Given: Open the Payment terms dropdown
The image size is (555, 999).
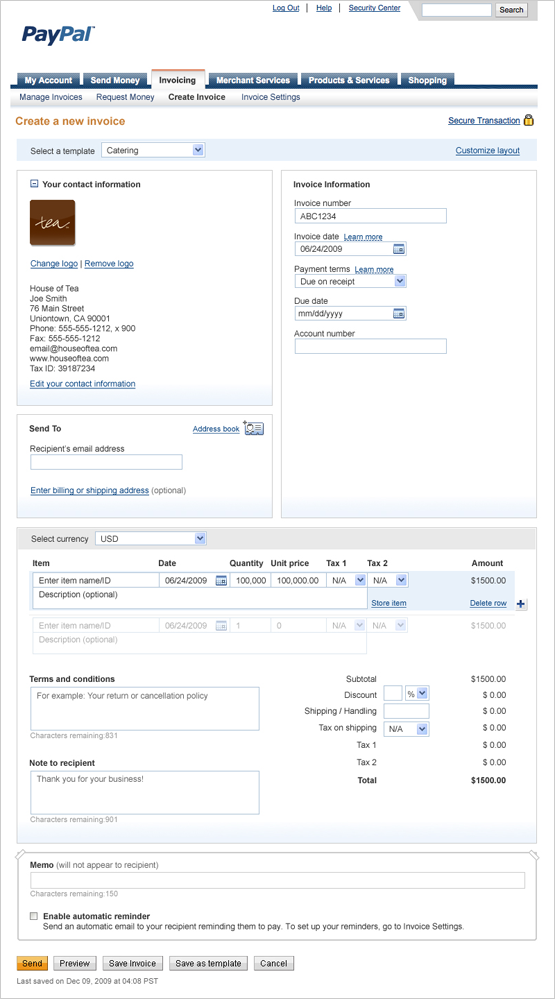Looking at the screenshot, I should [350, 281].
